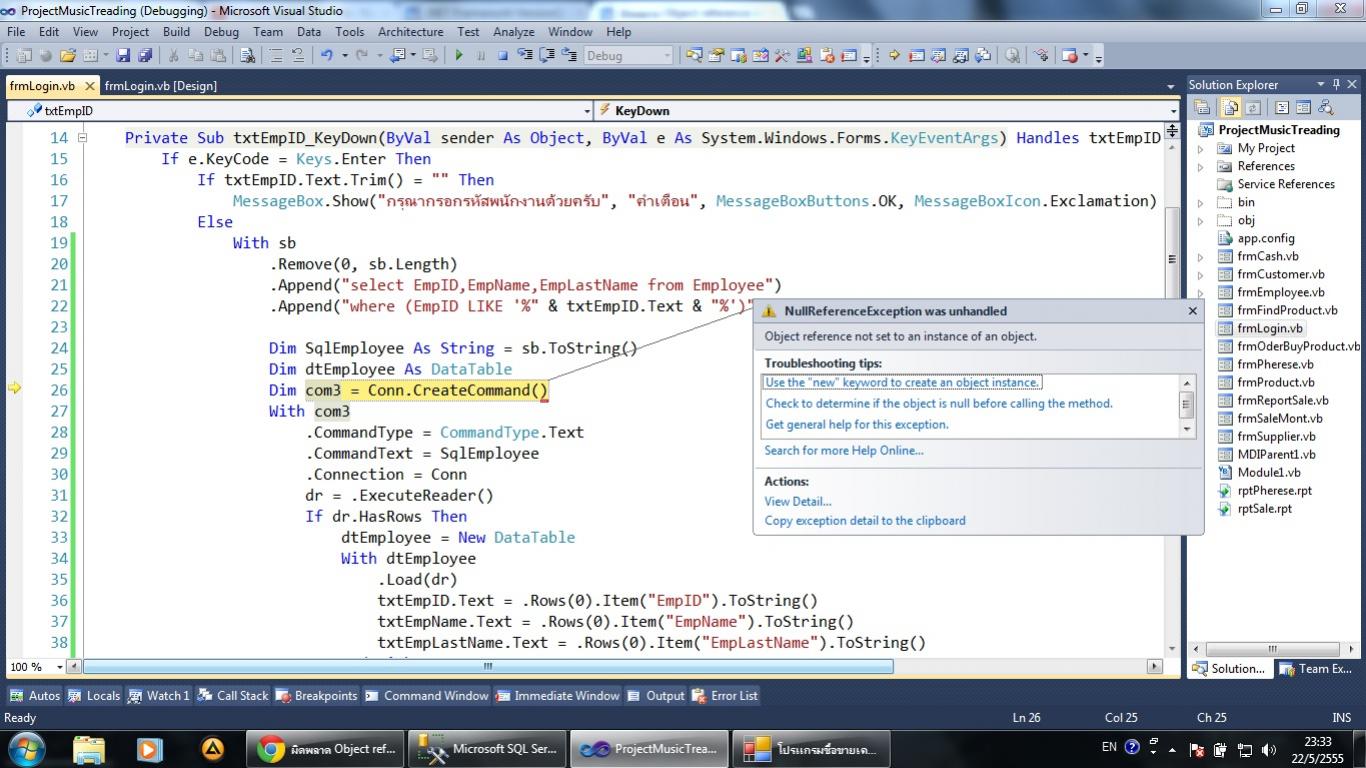Click the View Detail... link
Screen dimensions: 1366x768
[797, 501]
